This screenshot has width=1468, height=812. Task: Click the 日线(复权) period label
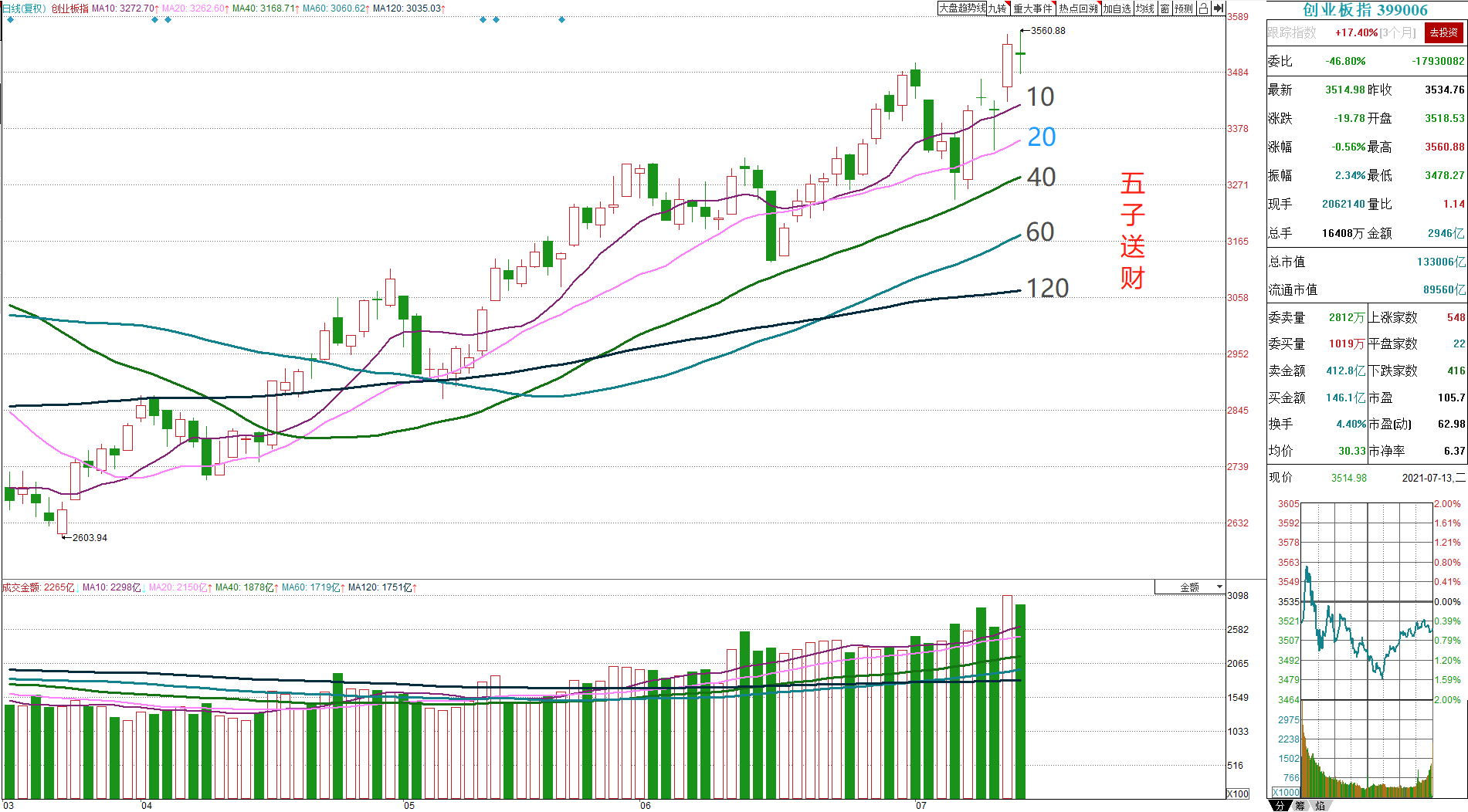[25, 8]
